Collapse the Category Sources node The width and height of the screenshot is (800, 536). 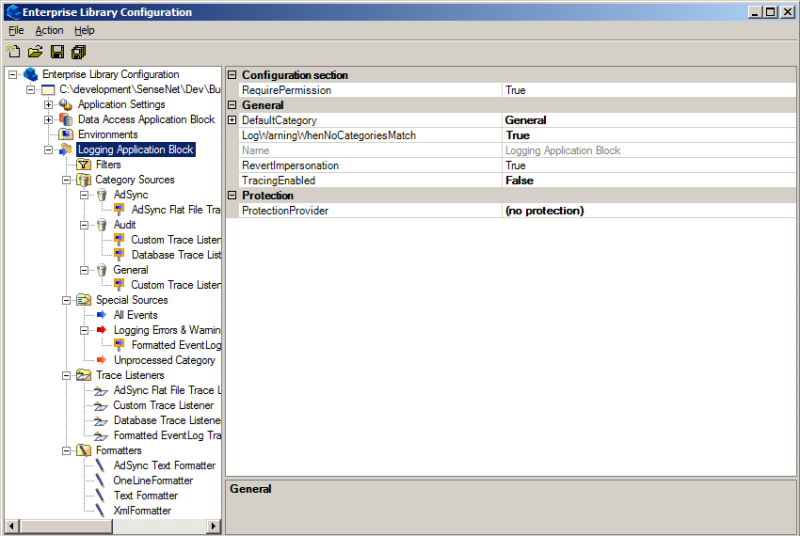(66, 180)
